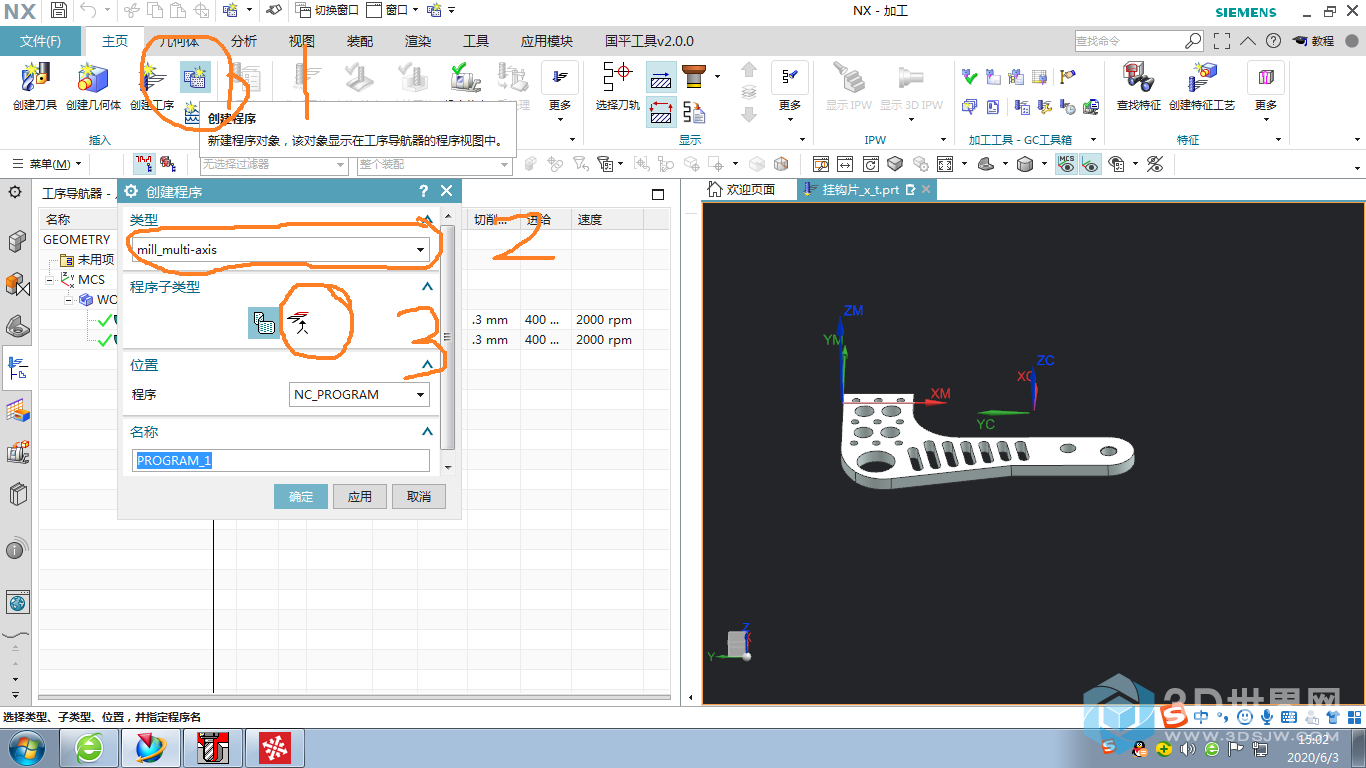This screenshot has width=1366, height=768.
Task: Toggle the top tool path display hatched icon
Action: click(x=661, y=78)
